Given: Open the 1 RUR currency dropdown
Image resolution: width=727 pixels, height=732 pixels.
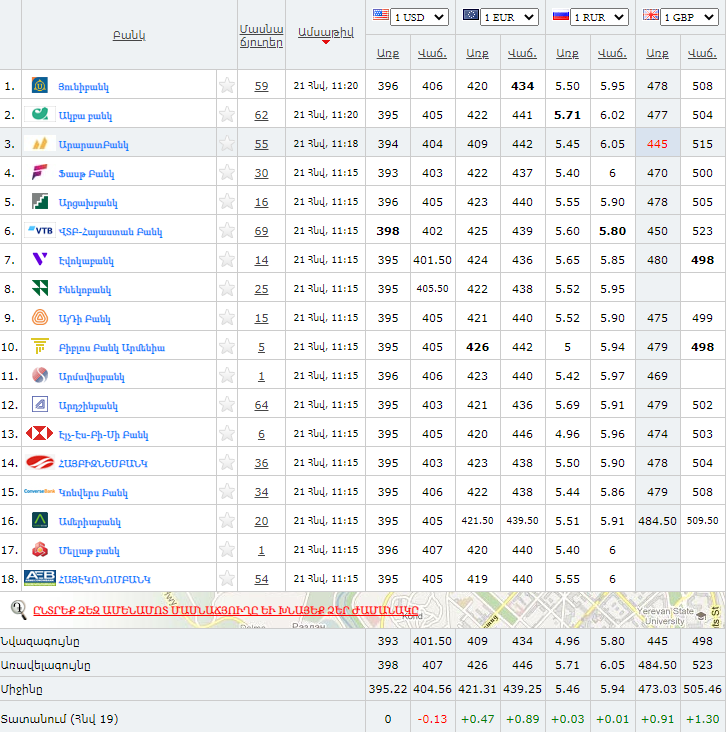Looking at the screenshot, I should click(600, 17).
